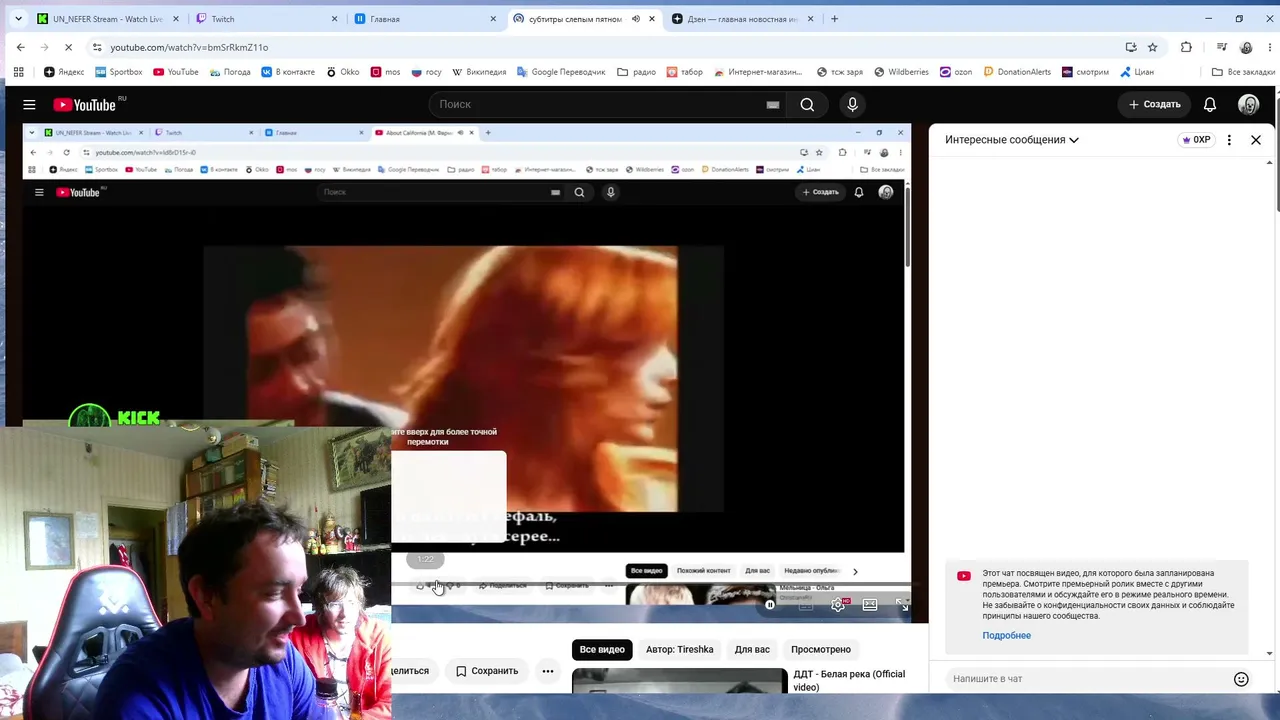Viewport: 1280px width, 720px height.
Task: Expand the радио bookmarks folder
Action: click(x=636, y=72)
